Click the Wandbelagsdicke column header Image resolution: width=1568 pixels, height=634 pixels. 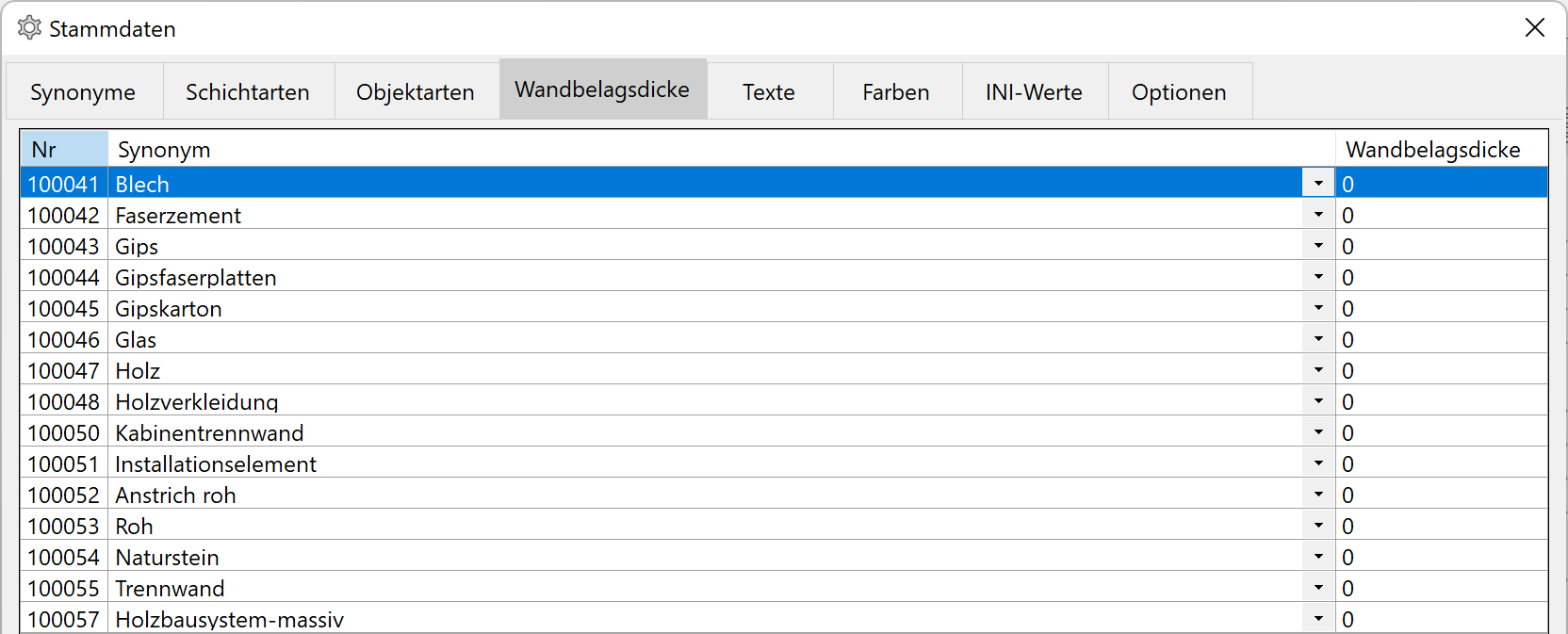click(x=1432, y=150)
